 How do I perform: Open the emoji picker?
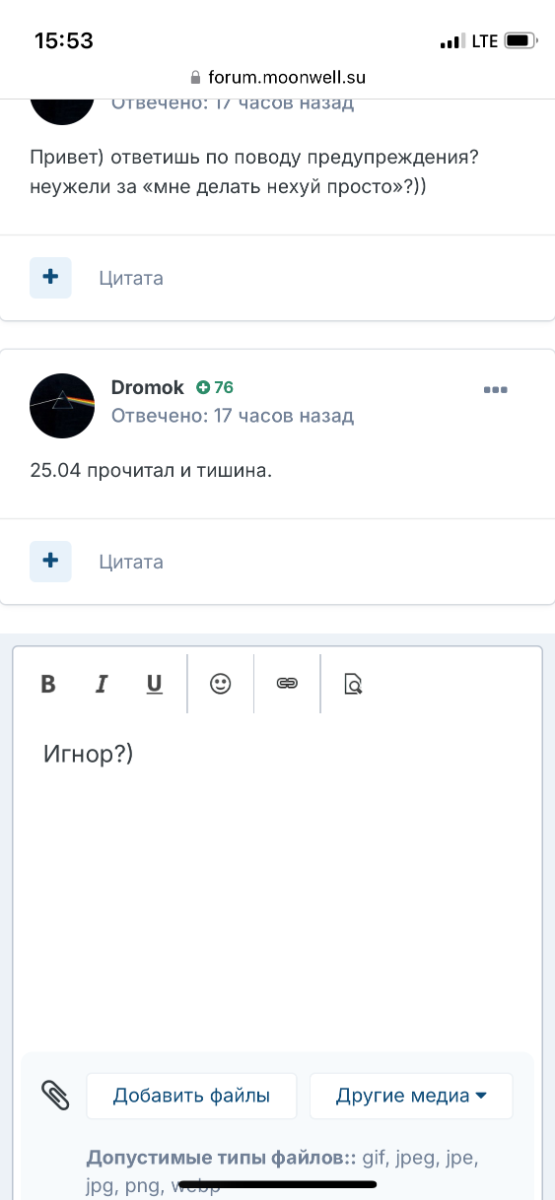[220, 684]
